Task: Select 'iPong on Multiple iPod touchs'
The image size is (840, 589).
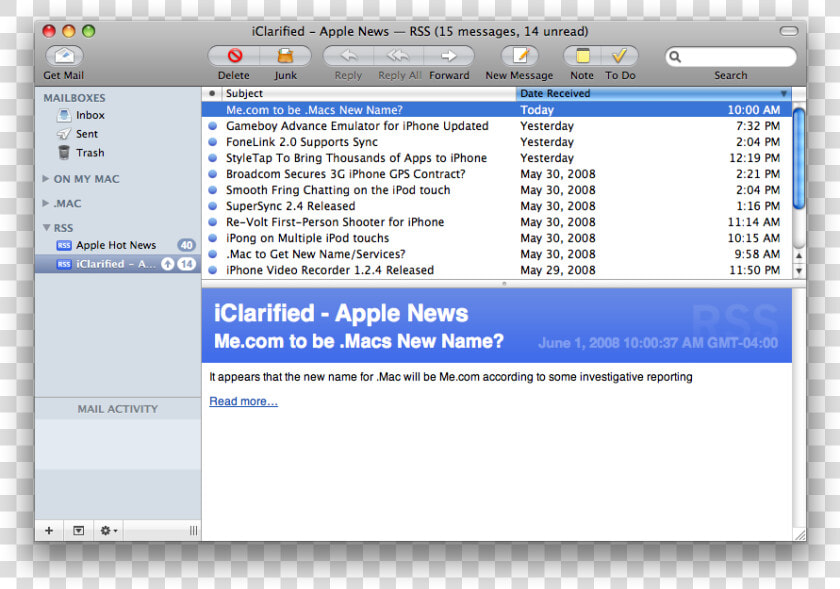Action: [x=497, y=238]
